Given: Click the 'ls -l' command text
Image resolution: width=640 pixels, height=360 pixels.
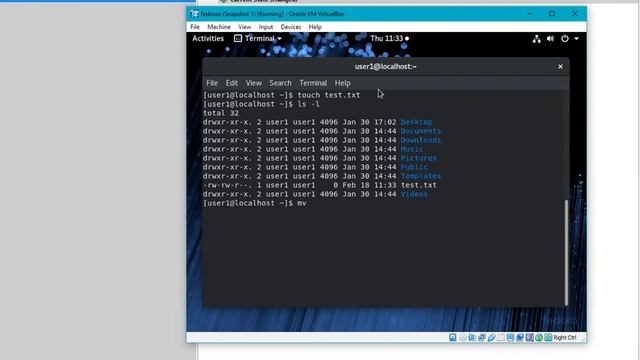Looking at the screenshot, I should pyautogui.click(x=309, y=104).
